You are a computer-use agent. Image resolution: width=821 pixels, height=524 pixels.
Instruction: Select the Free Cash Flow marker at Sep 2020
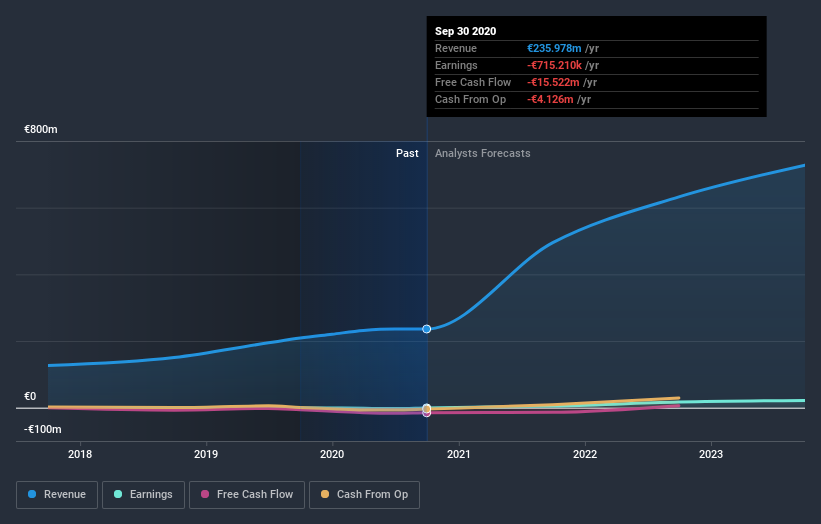(427, 413)
